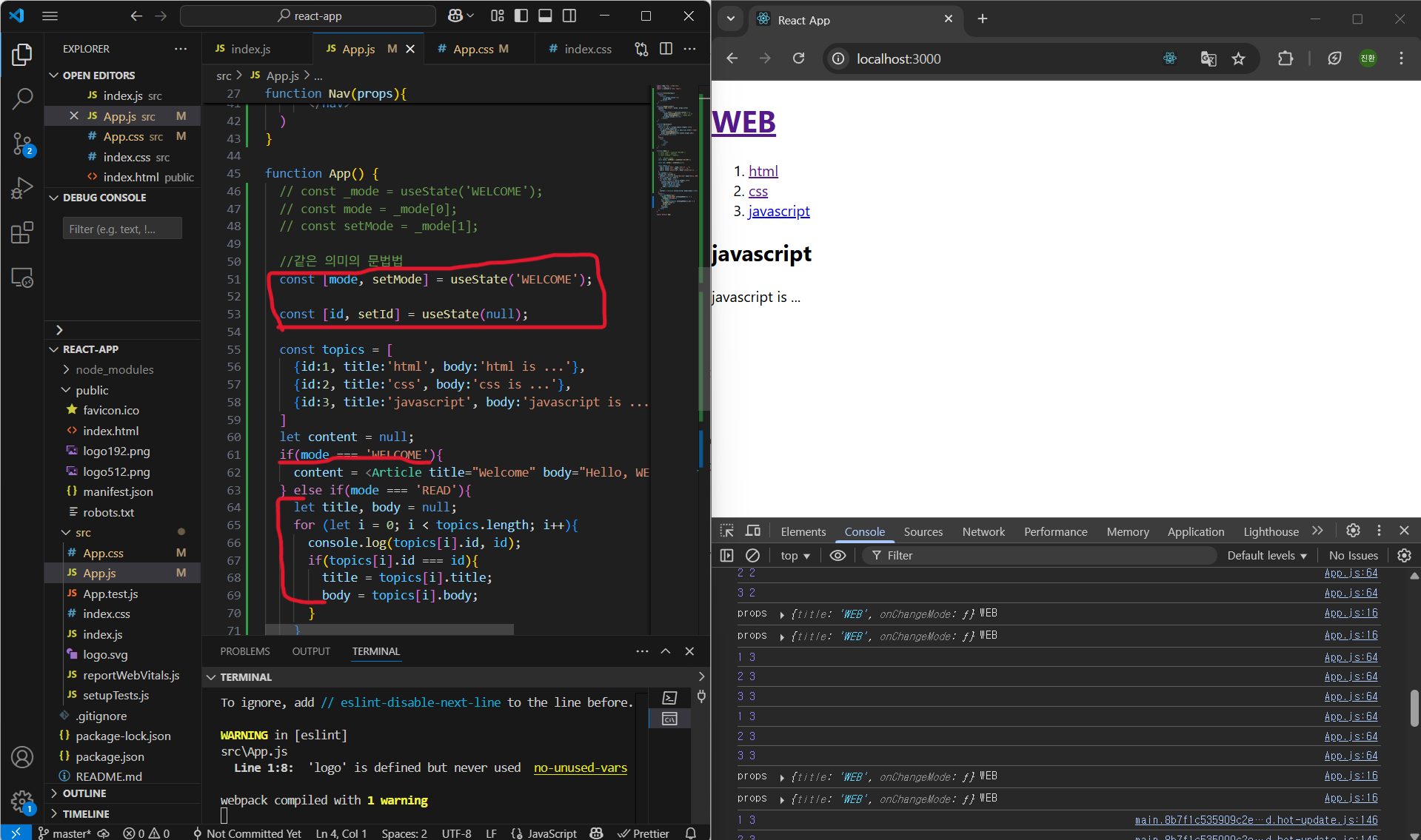The height and width of the screenshot is (840, 1421).
Task: Open the PROBLEMS panel tab
Action: click(245, 651)
